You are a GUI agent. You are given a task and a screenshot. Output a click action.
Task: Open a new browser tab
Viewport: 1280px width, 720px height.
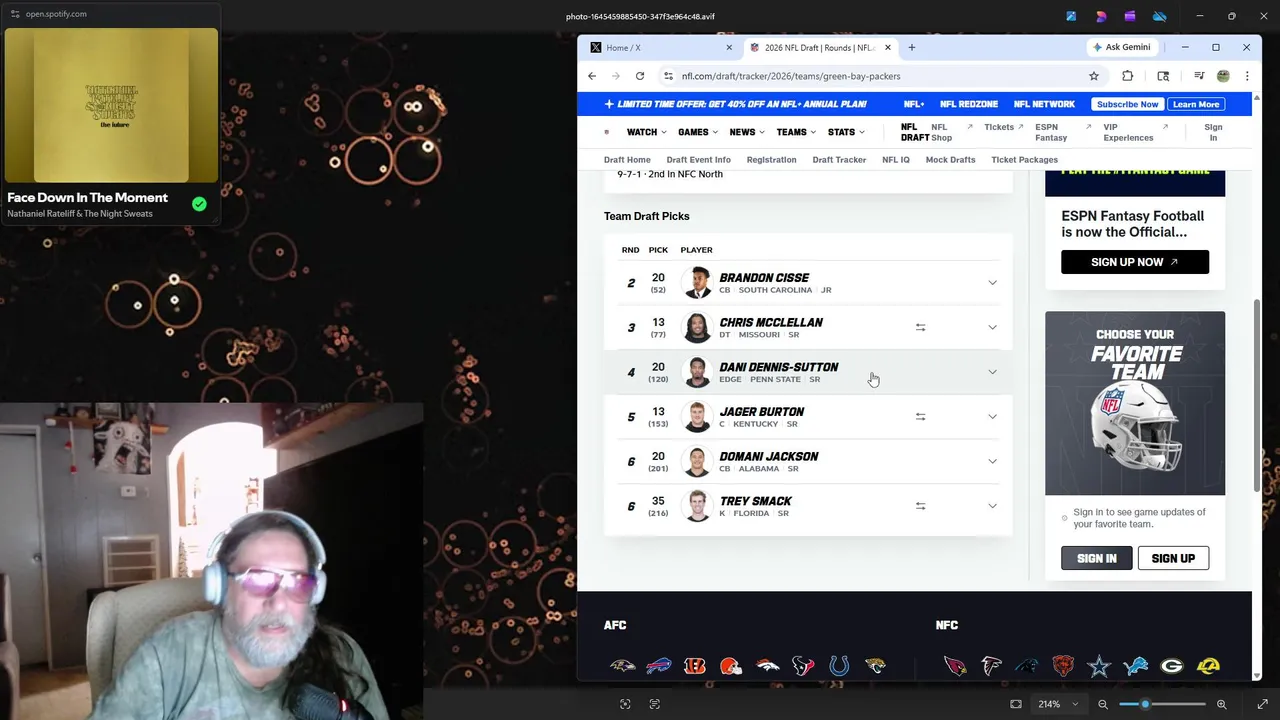click(x=912, y=47)
